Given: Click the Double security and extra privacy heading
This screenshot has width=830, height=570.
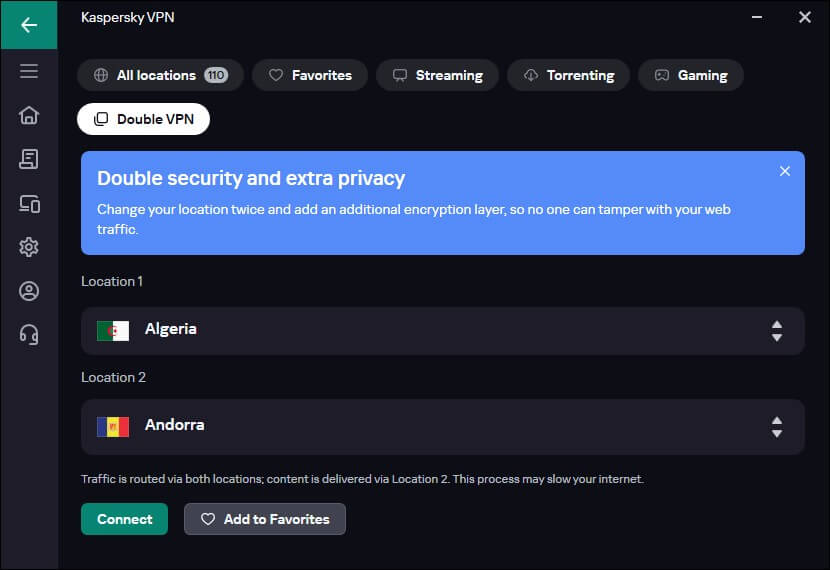Looking at the screenshot, I should 251,178.
